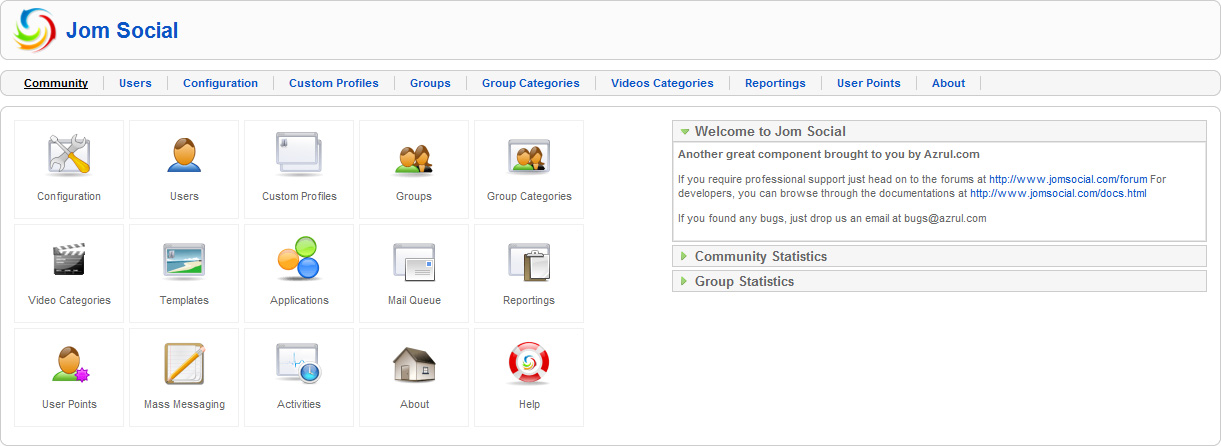Expand the Community Statistics panel

(939, 256)
